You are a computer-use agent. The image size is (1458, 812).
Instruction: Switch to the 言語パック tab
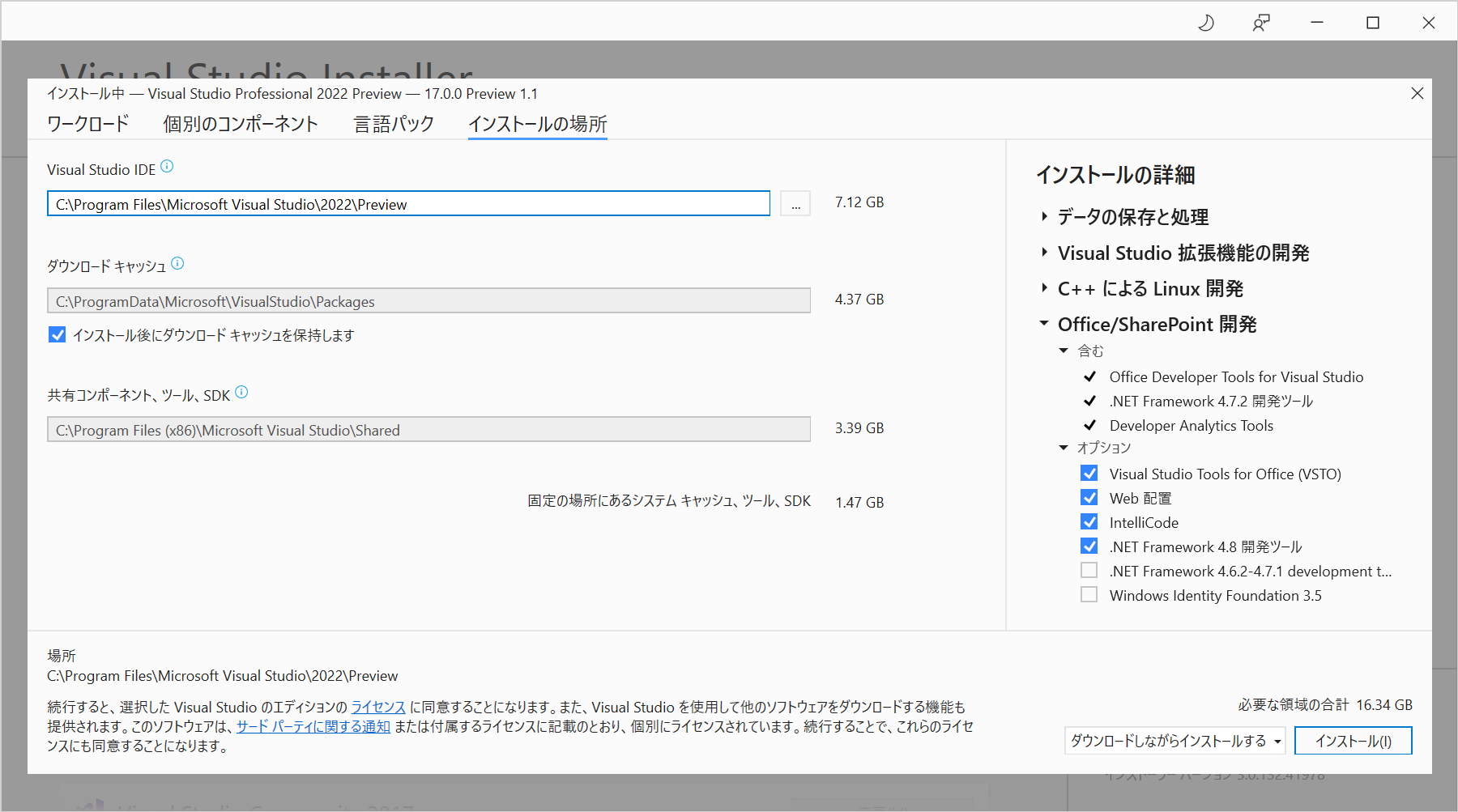[394, 124]
